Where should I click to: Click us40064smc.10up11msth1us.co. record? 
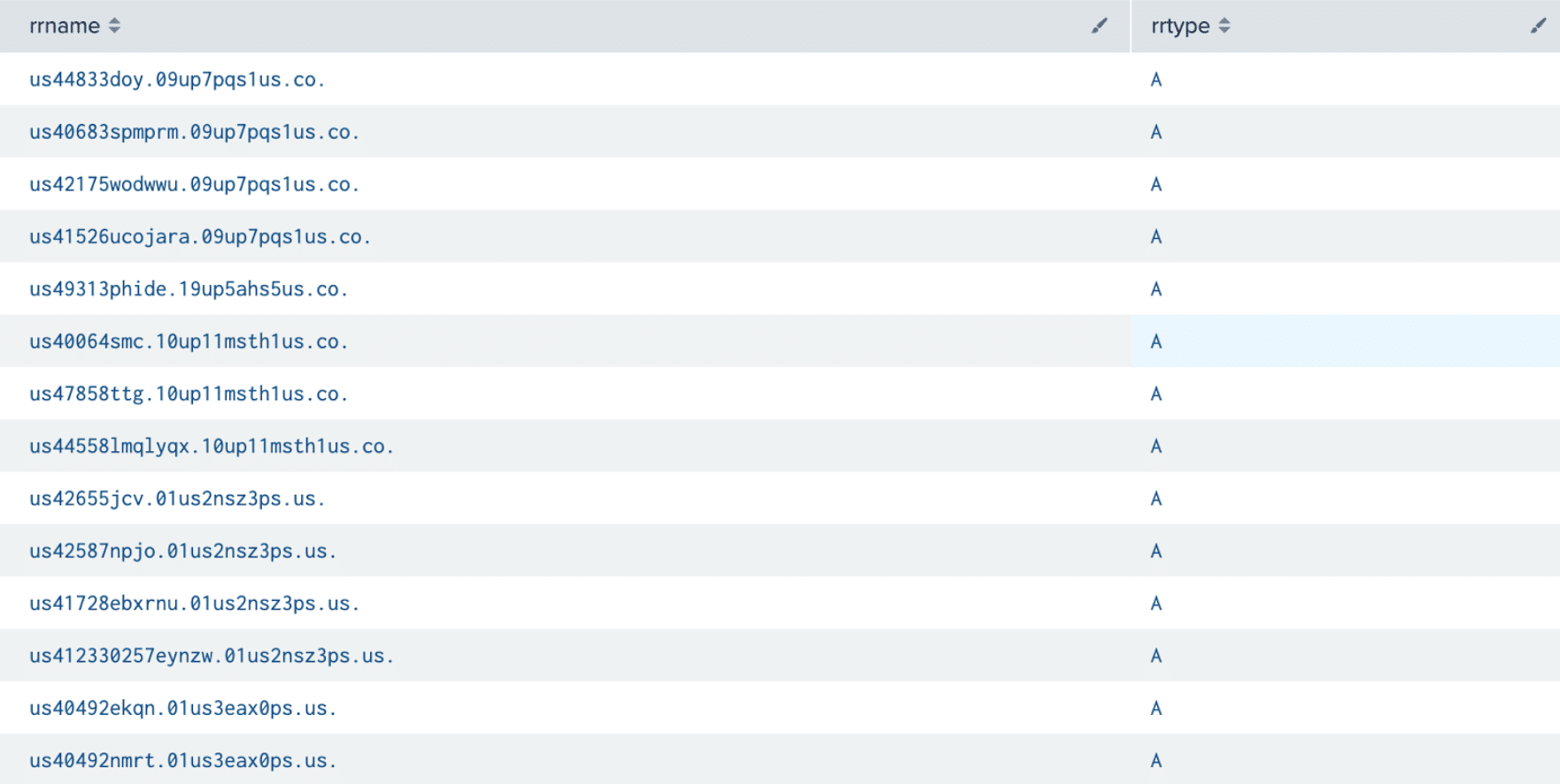click(189, 341)
